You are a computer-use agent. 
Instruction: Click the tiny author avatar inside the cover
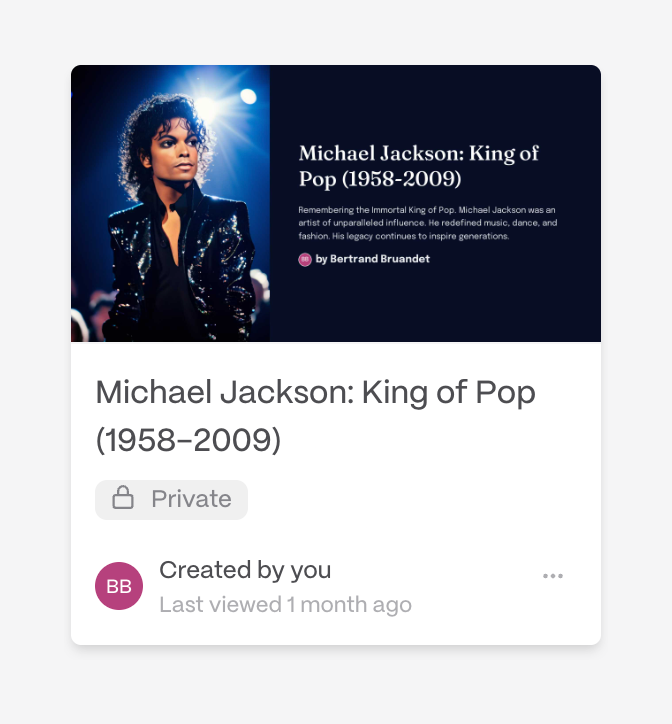[x=305, y=259]
